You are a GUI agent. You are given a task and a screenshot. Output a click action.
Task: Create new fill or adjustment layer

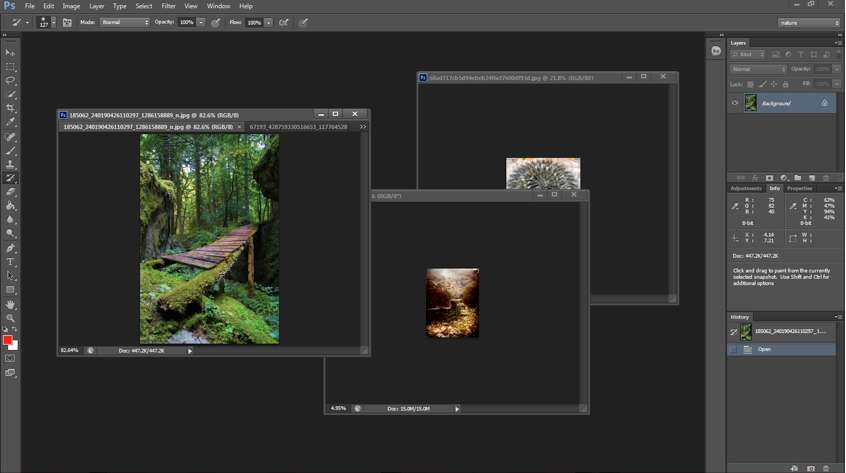tap(783, 177)
